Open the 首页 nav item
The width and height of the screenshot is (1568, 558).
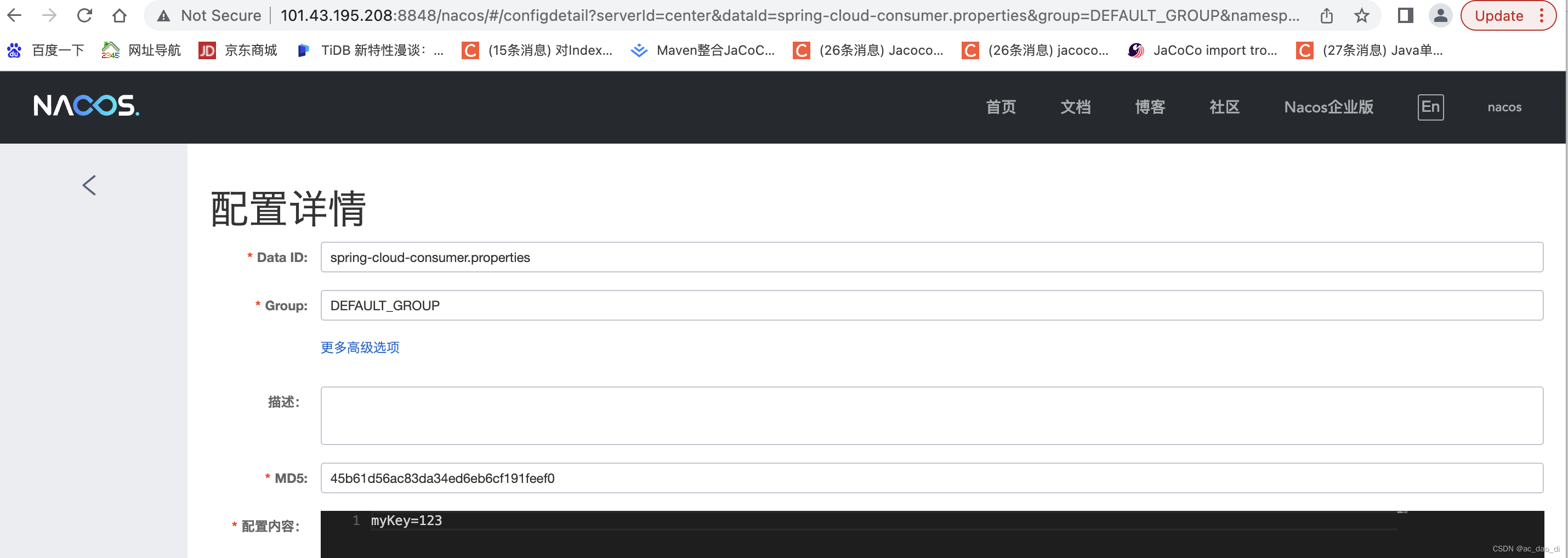1001,107
